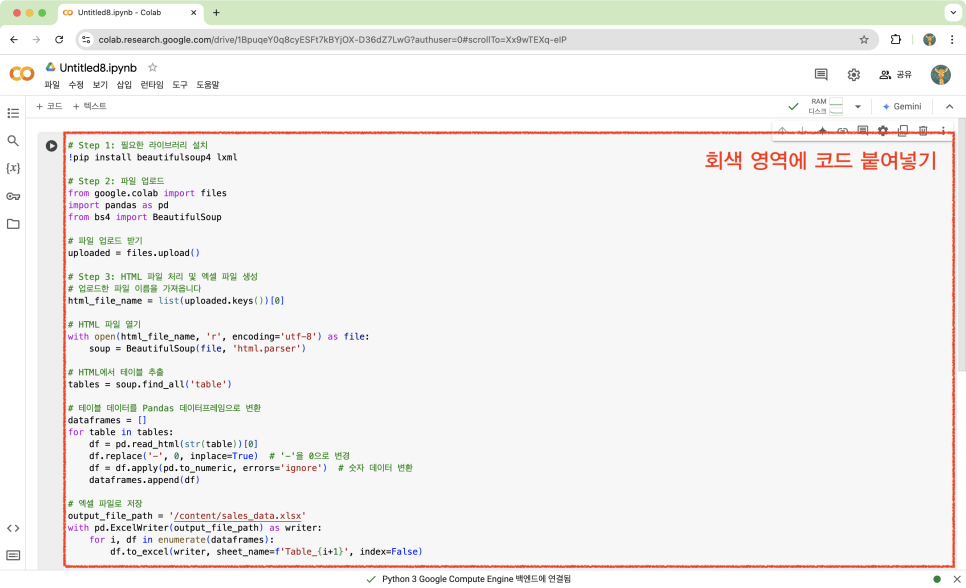Image resolution: width=966 pixels, height=588 pixels.
Task: Add a new code cell with '+ 코드'
Action: pos(50,106)
